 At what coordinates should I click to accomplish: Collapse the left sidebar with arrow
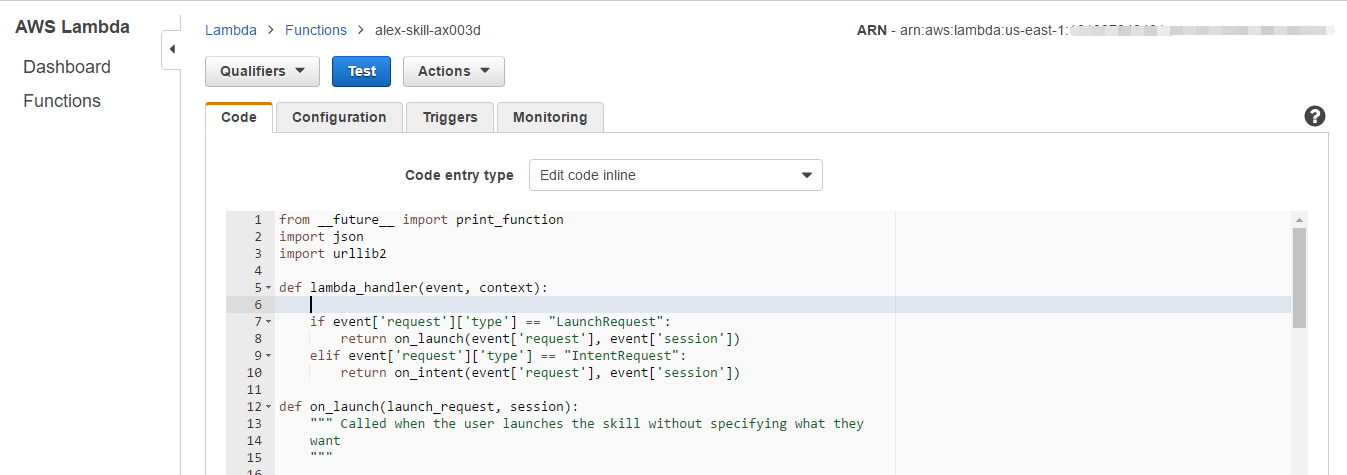[171, 49]
